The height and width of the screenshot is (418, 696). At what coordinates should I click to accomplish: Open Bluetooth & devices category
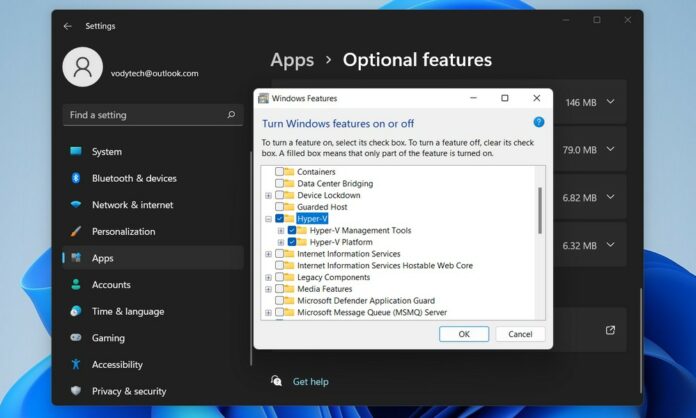153,178
